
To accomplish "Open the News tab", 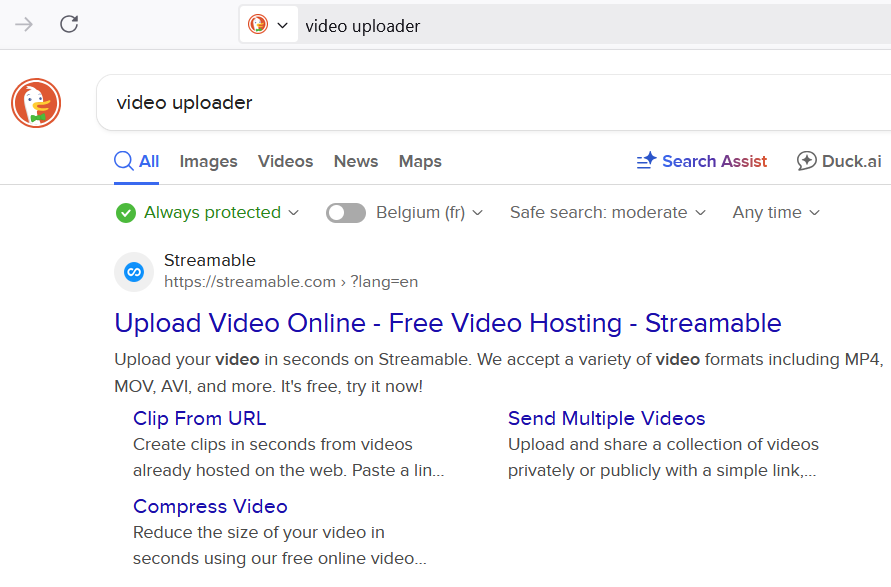I will (x=356, y=161).
